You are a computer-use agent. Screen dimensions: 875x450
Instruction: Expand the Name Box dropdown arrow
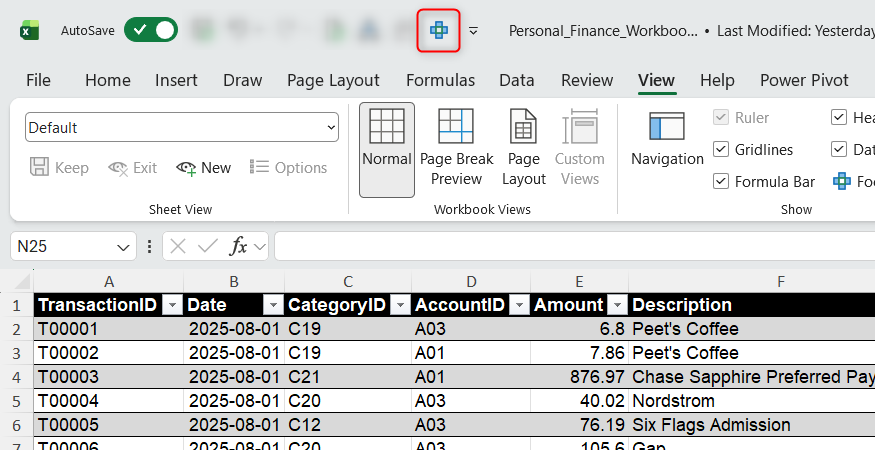pos(123,247)
